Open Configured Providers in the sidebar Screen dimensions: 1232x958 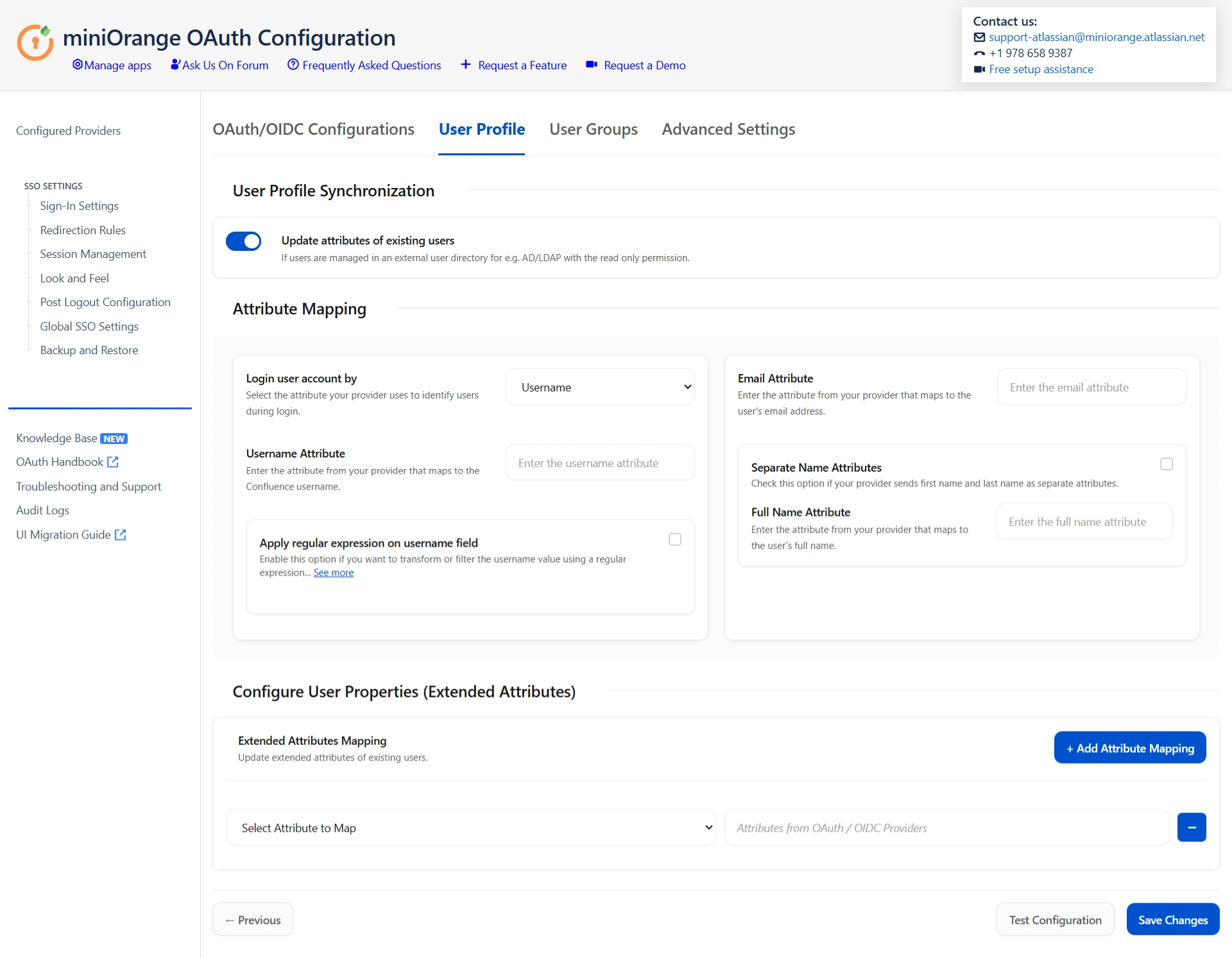click(x=68, y=131)
